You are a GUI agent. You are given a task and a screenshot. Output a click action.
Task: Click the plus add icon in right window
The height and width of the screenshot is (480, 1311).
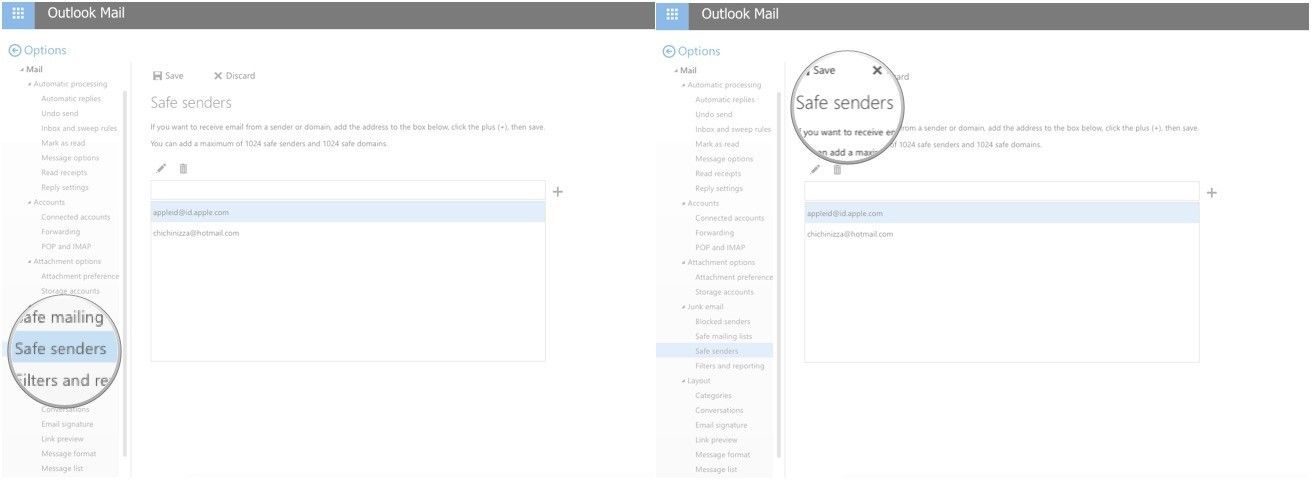1211,192
